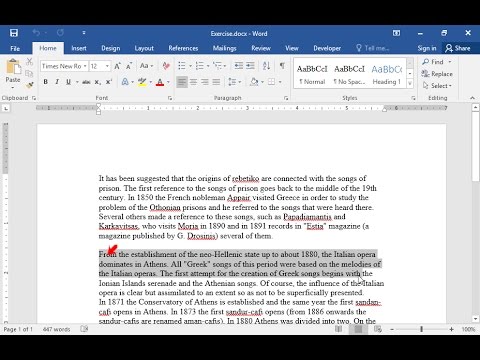The image size is (480, 360).
Task: Increase the paragraph indent
Action: 250,66
